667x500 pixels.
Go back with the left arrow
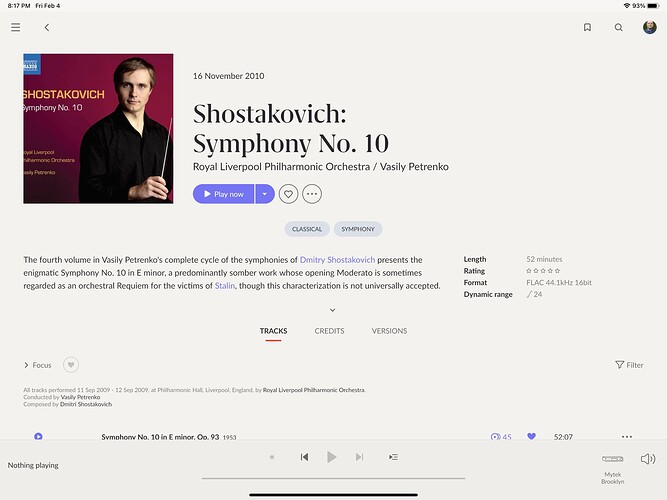click(47, 27)
